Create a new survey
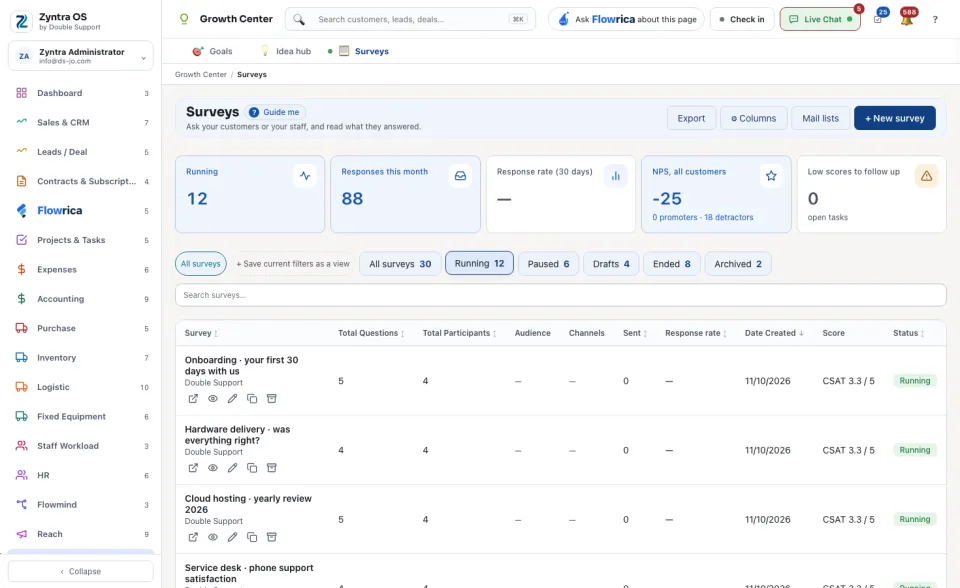Screen dimensions: 960x588 894,118
